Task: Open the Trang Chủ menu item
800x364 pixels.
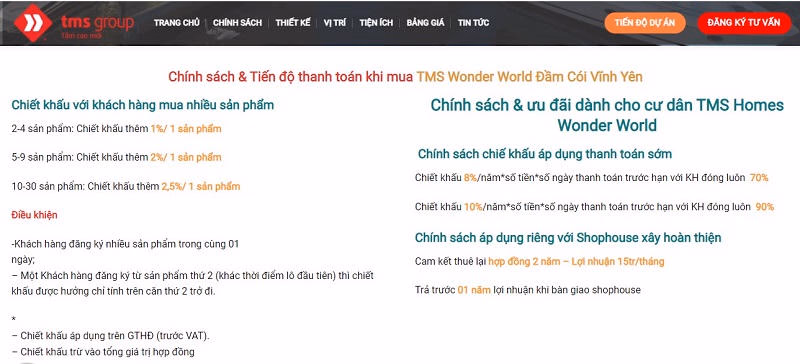Action: 177,22
